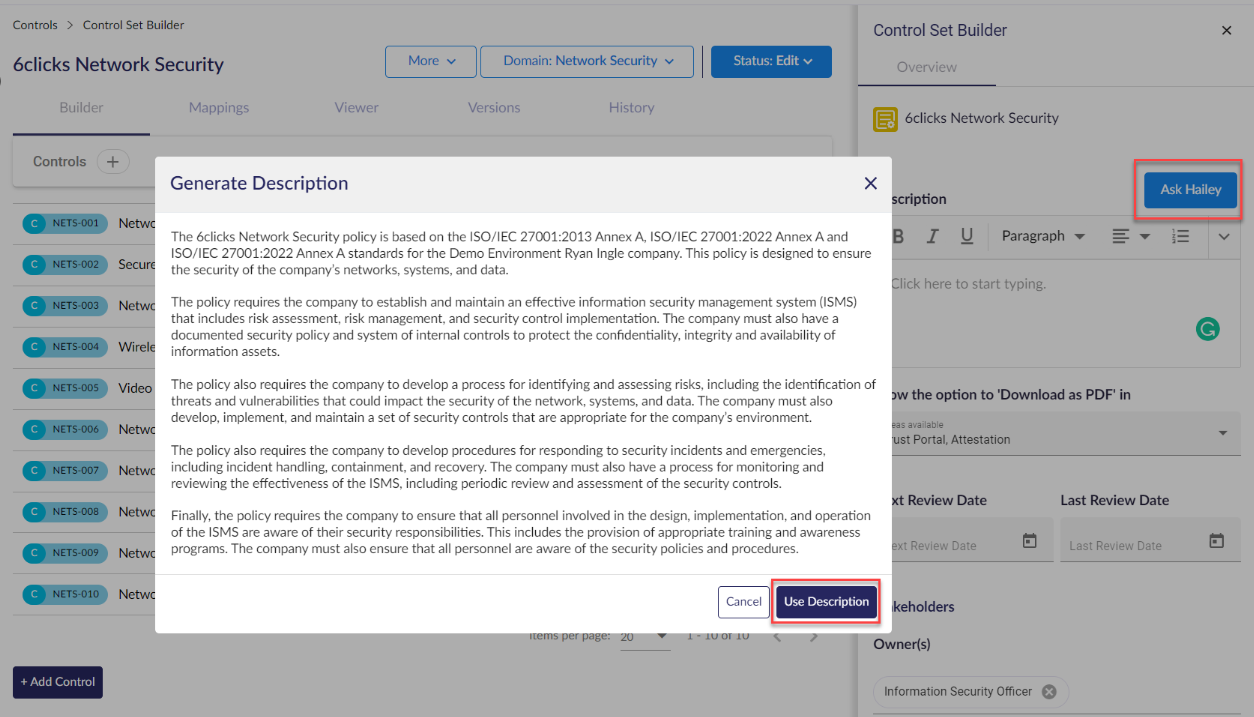
Task: Open the Status: Edit dropdown
Action: click(773, 61)
